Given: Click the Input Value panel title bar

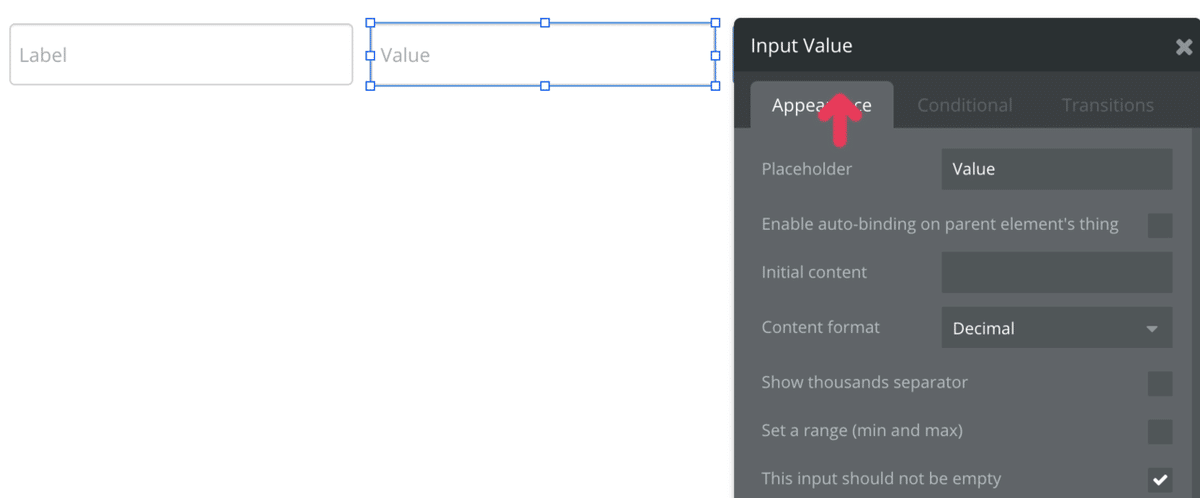Looking at the screenshot, I should [x=950, y=46].
